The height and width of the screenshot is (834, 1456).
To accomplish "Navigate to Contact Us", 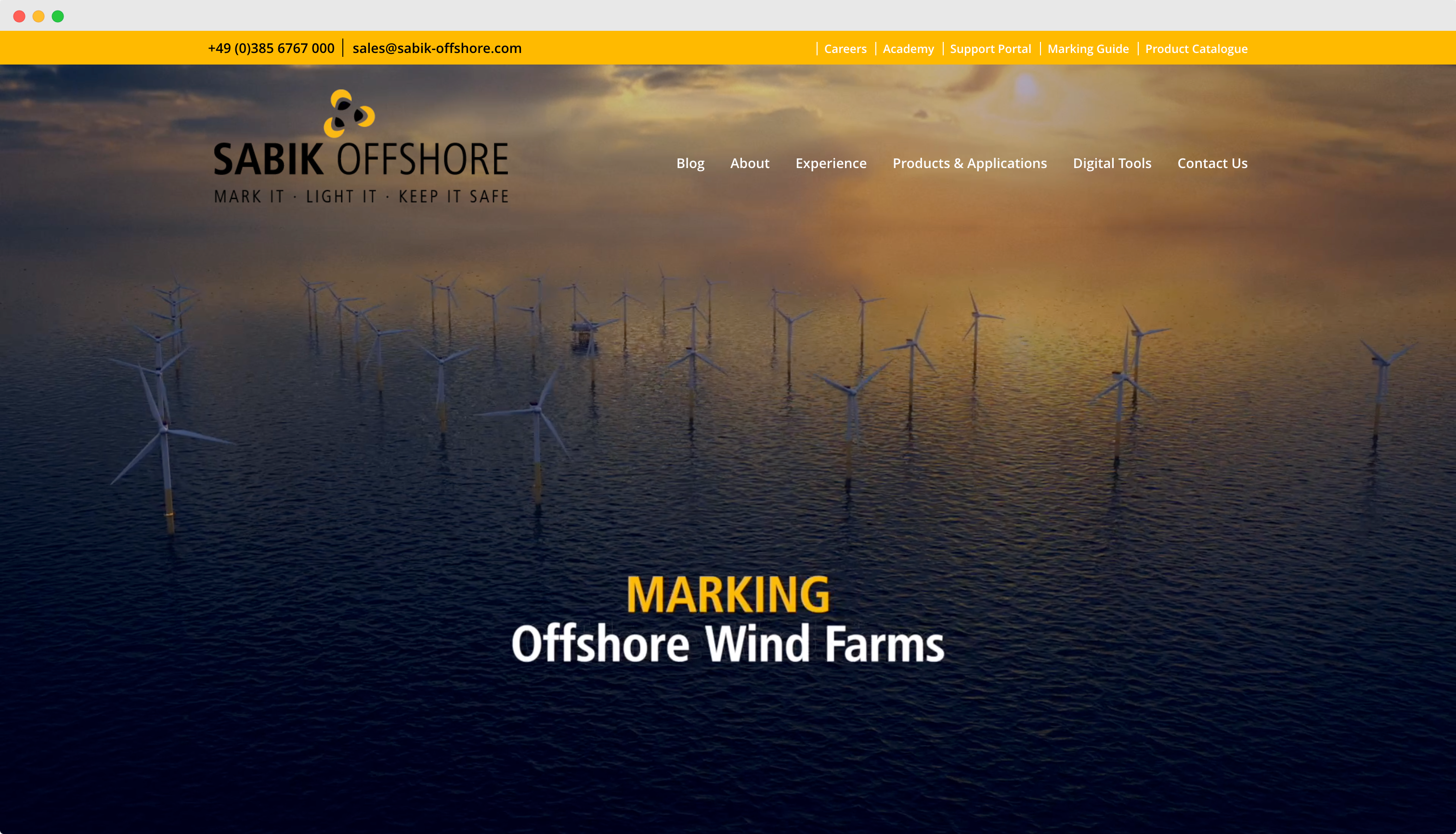I will pos(1212,163).
